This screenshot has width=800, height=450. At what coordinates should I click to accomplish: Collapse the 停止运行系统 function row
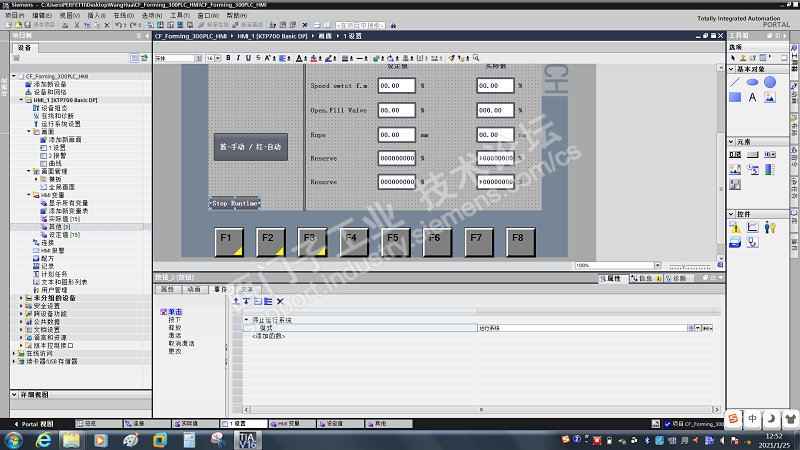click(x=246, y=320)
